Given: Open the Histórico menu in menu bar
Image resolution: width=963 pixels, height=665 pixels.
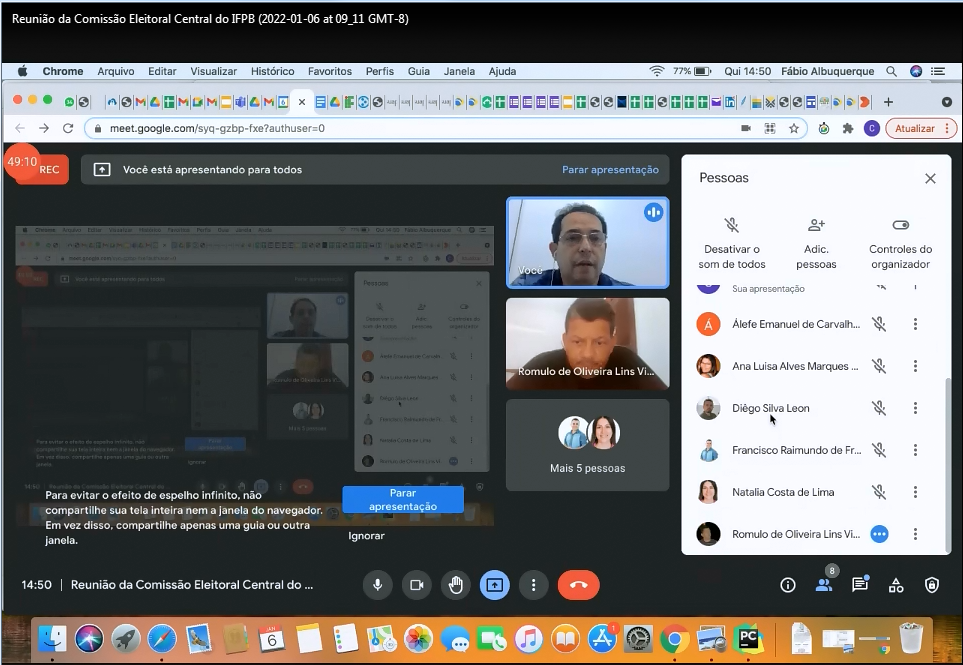Looking at the screenshot, I should 272,71.
